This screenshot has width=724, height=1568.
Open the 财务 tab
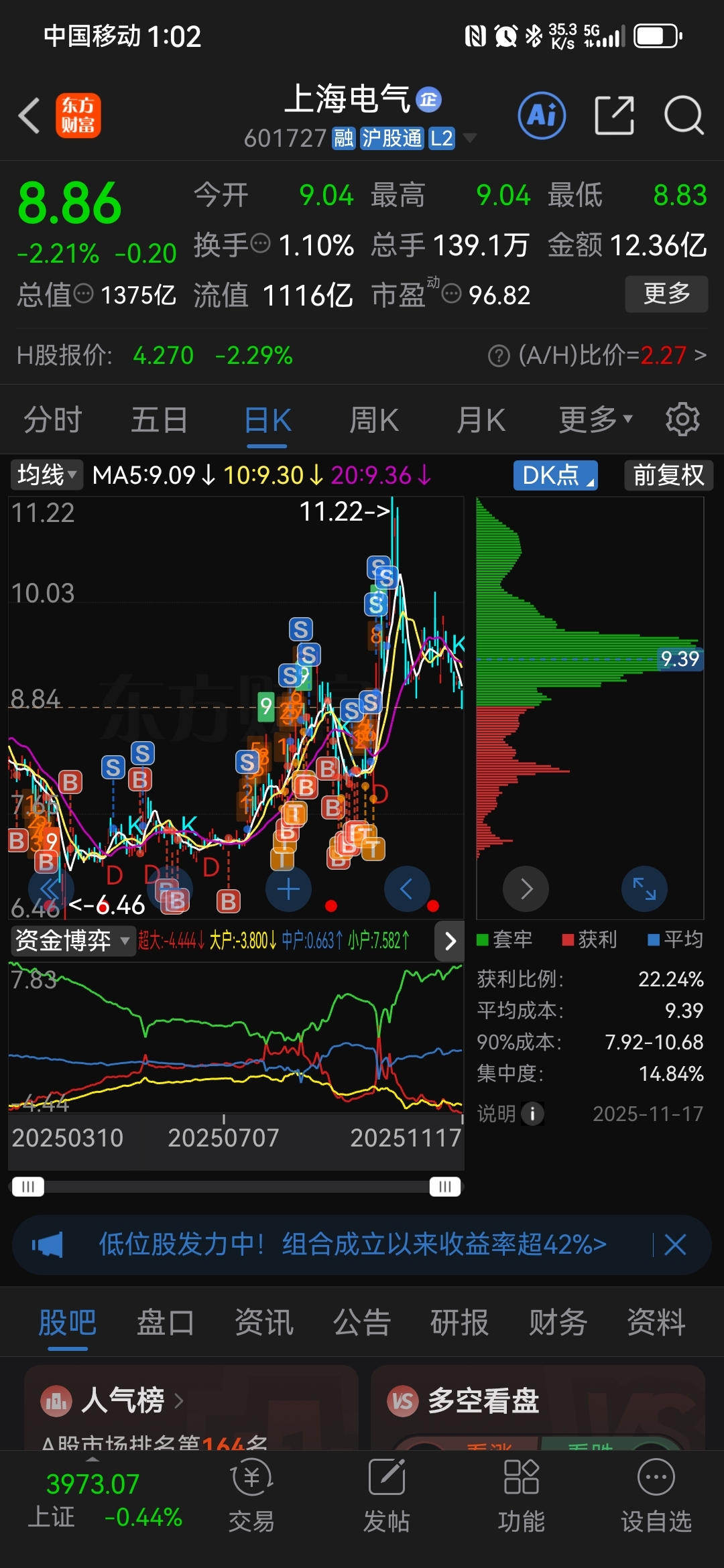pos(558,1323)
